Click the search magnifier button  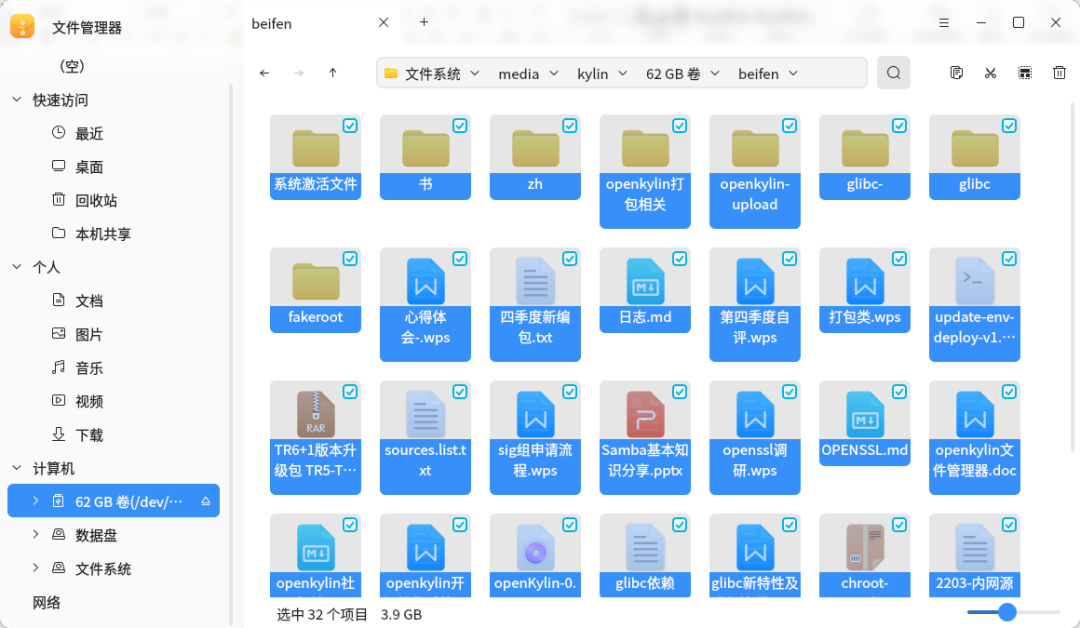point(893,73)
